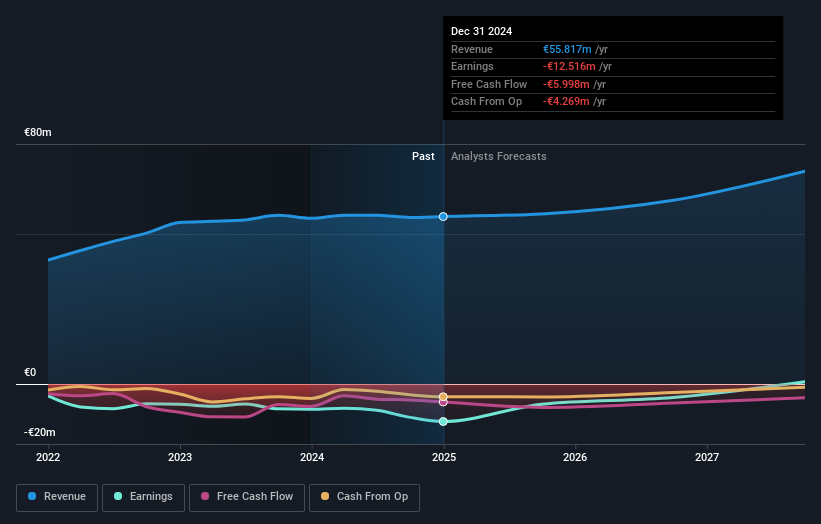The height and width of the screenshot is (524, 821).
Task: Click the -€5.998m free cash flow value
Action: pyautogui.click(x=566, y=84)
